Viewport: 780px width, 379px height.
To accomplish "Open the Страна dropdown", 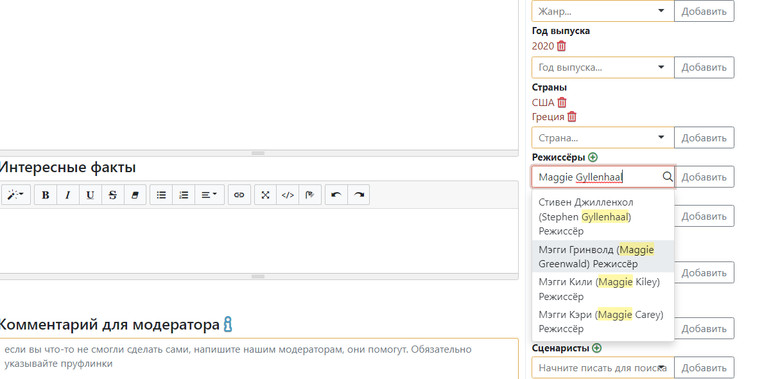I will 603,137.
